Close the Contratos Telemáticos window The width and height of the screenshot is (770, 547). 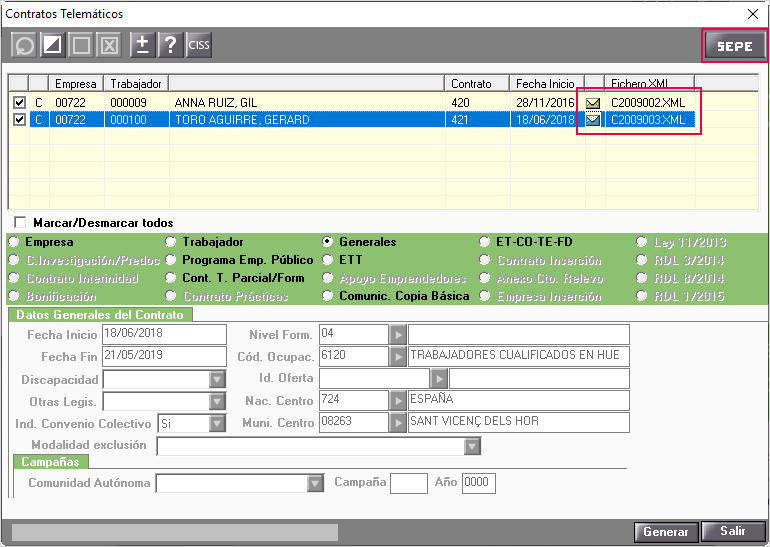pyautogui.click(x=753, y=14)
